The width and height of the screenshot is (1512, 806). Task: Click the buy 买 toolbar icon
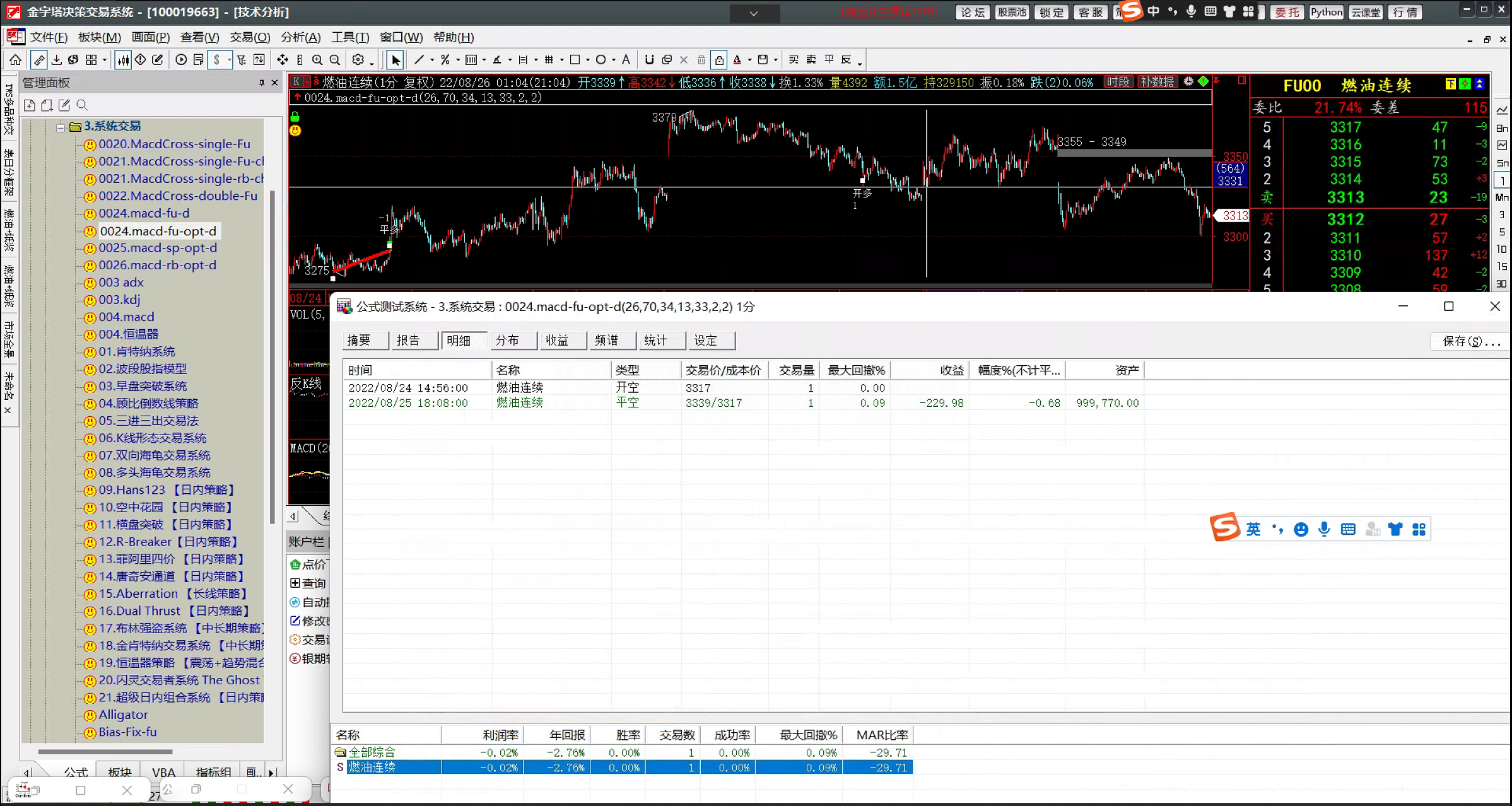794,59
